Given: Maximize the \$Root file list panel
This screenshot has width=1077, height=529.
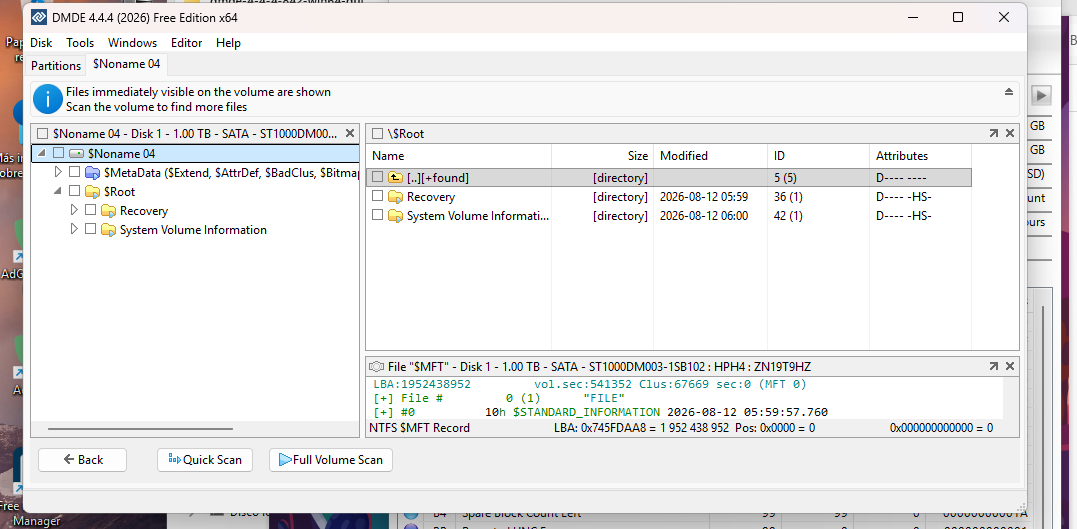Looking at the screenshot, I should click(993, 133).
